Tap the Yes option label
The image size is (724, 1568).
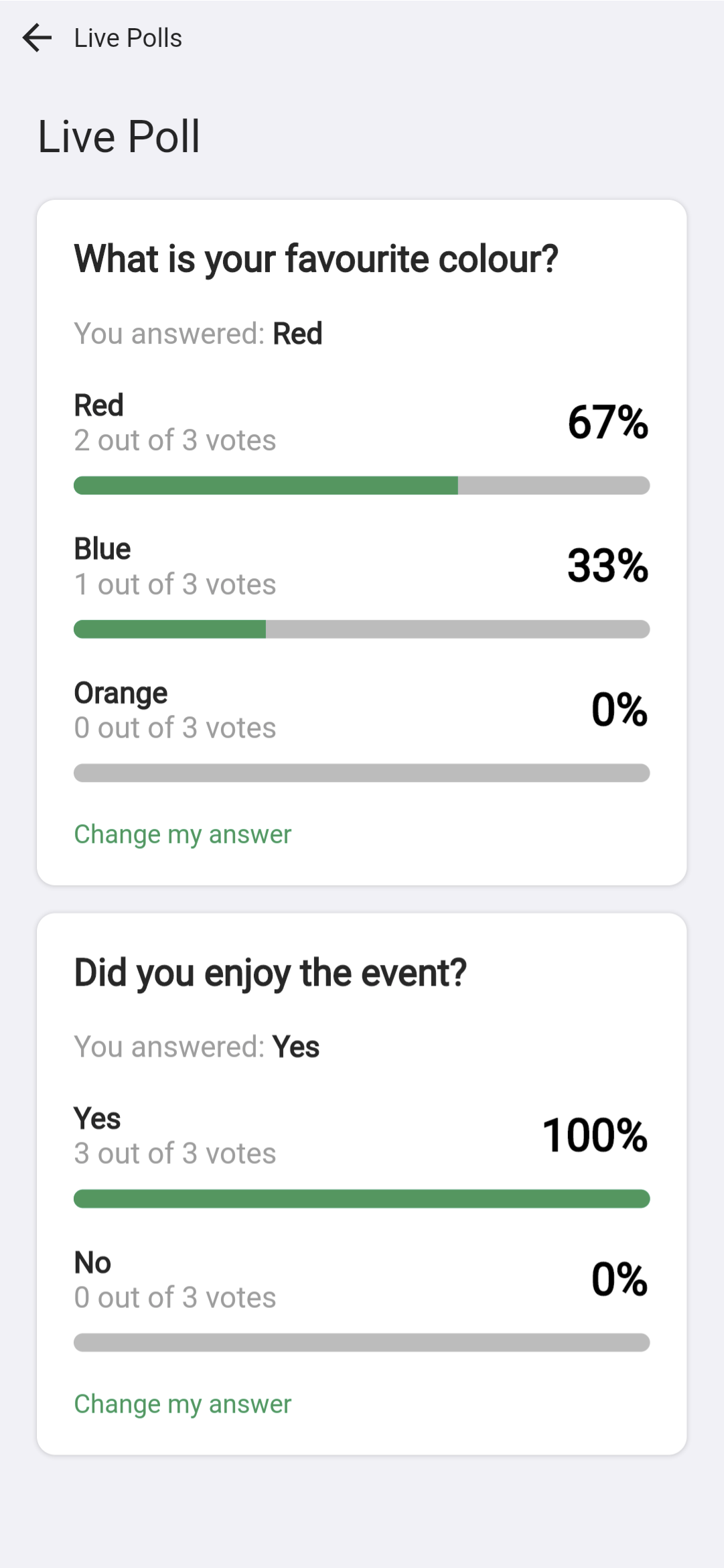tap(97, 1118)
